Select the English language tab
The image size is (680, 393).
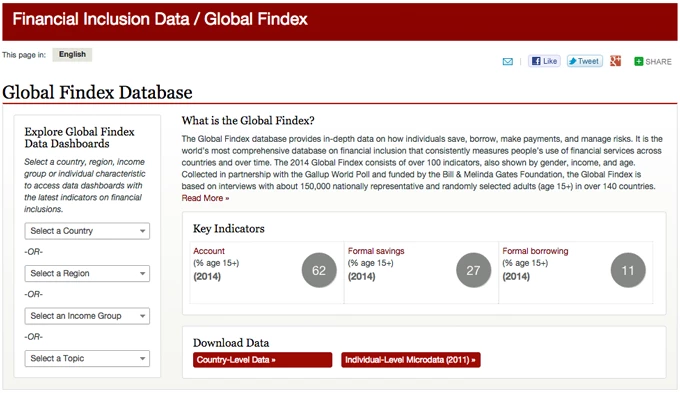[x=72, y=54]
